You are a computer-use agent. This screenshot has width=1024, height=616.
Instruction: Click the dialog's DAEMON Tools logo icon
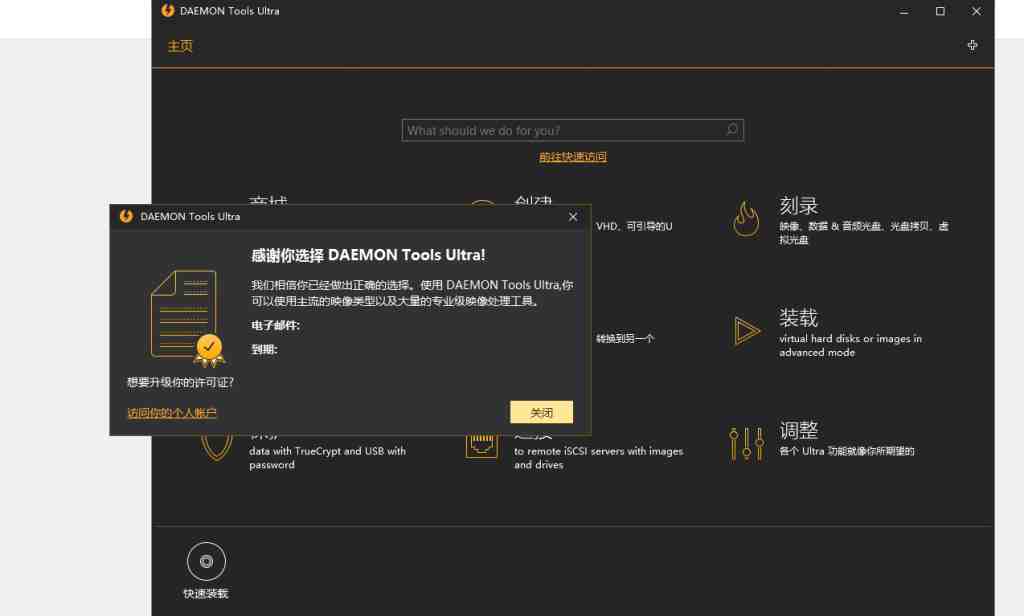point(124,216)
